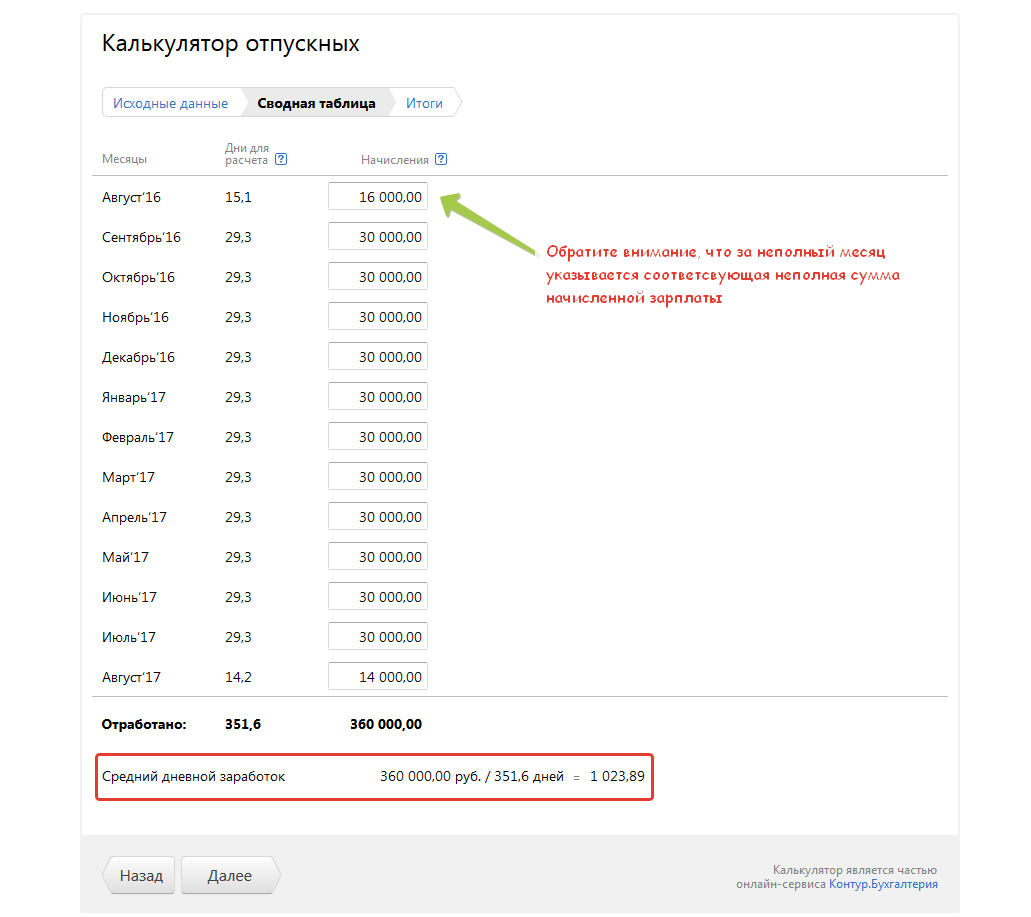
Task: Select accrual input for Октябрь'16
Action: coord(378,277)
